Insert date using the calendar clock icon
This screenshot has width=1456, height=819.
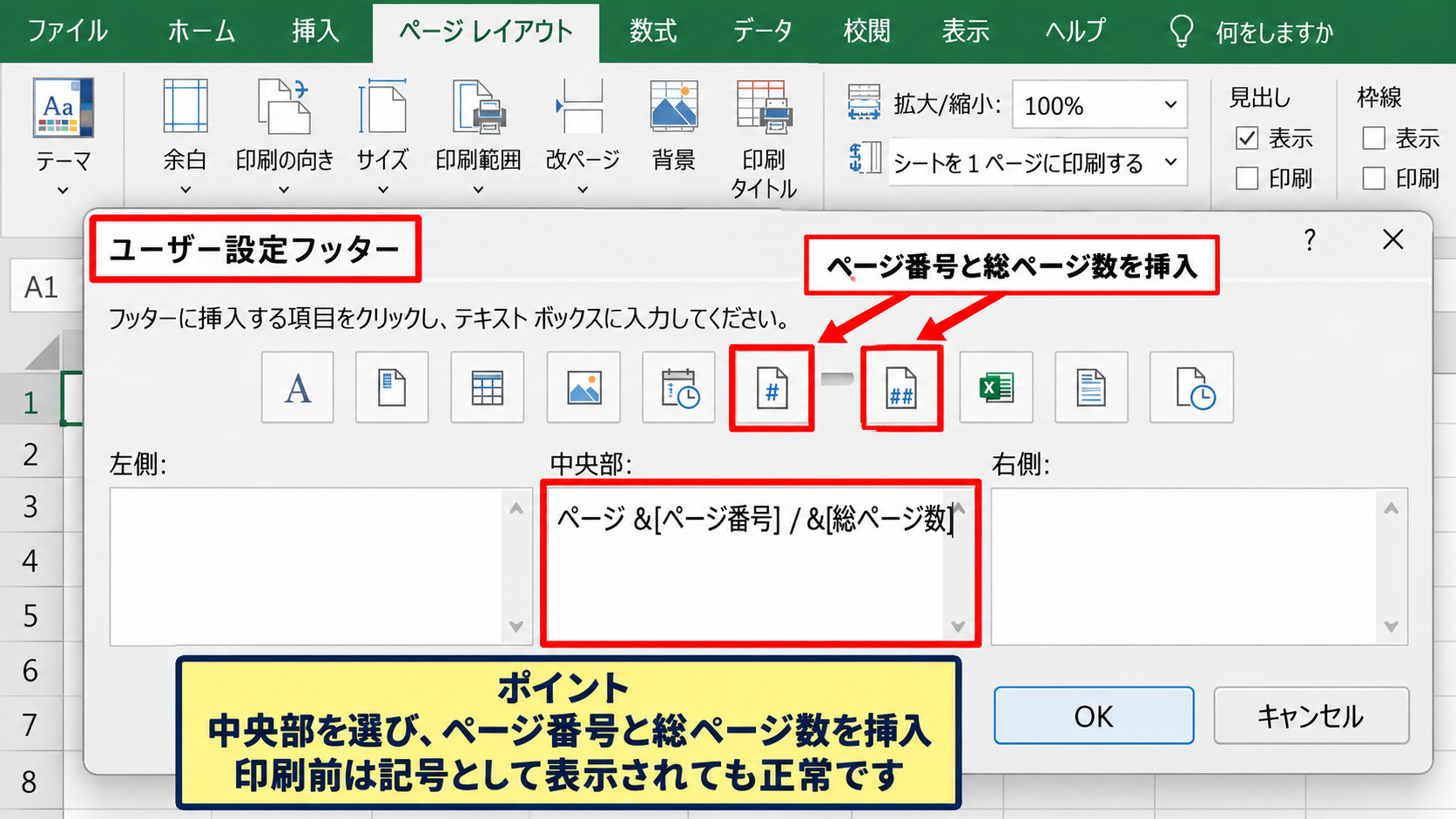tap(679, 387)
